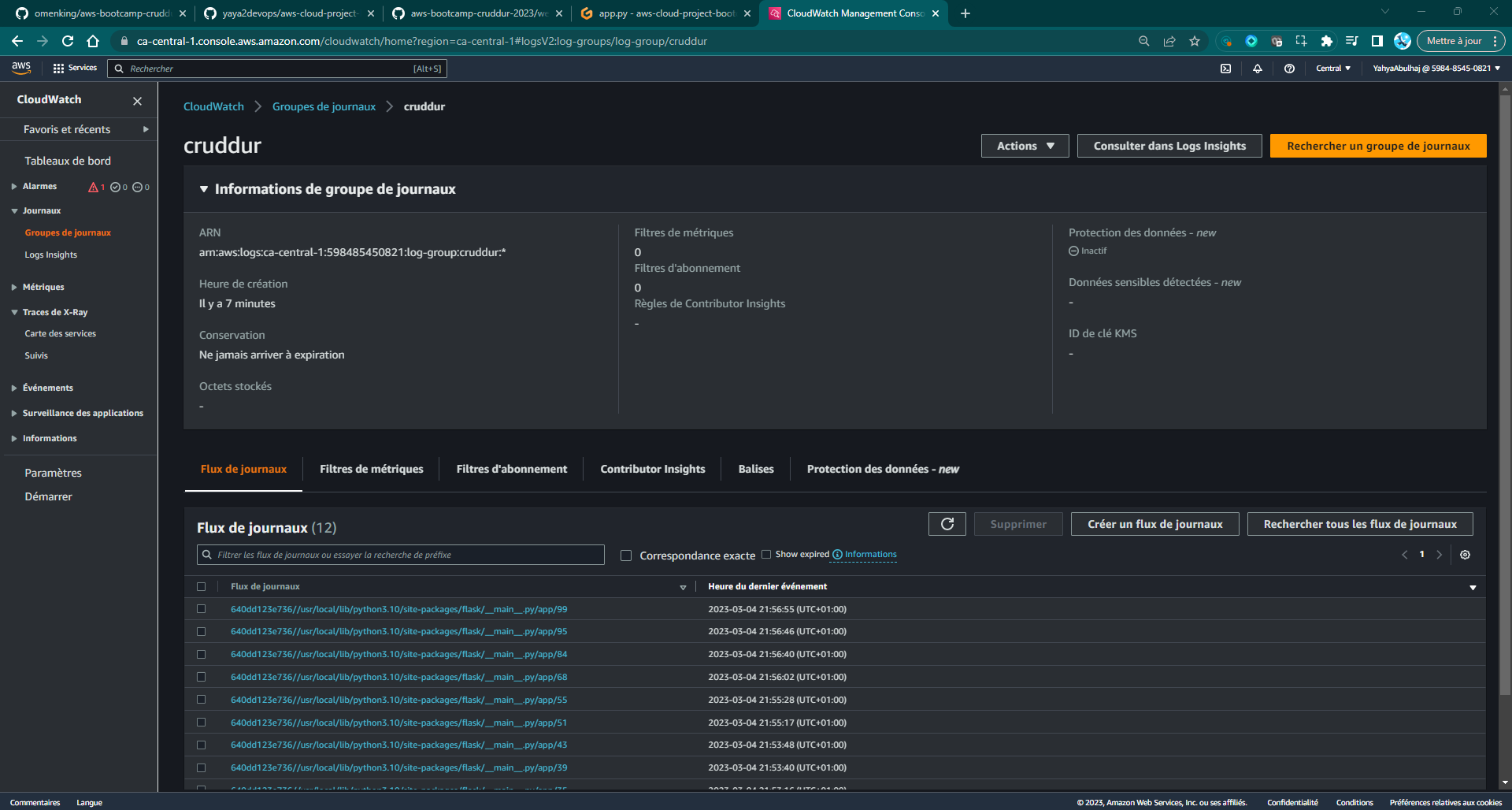
Task: Expand the Métriques navigation section
Action: pyautogui.click(x=14, y=288)
